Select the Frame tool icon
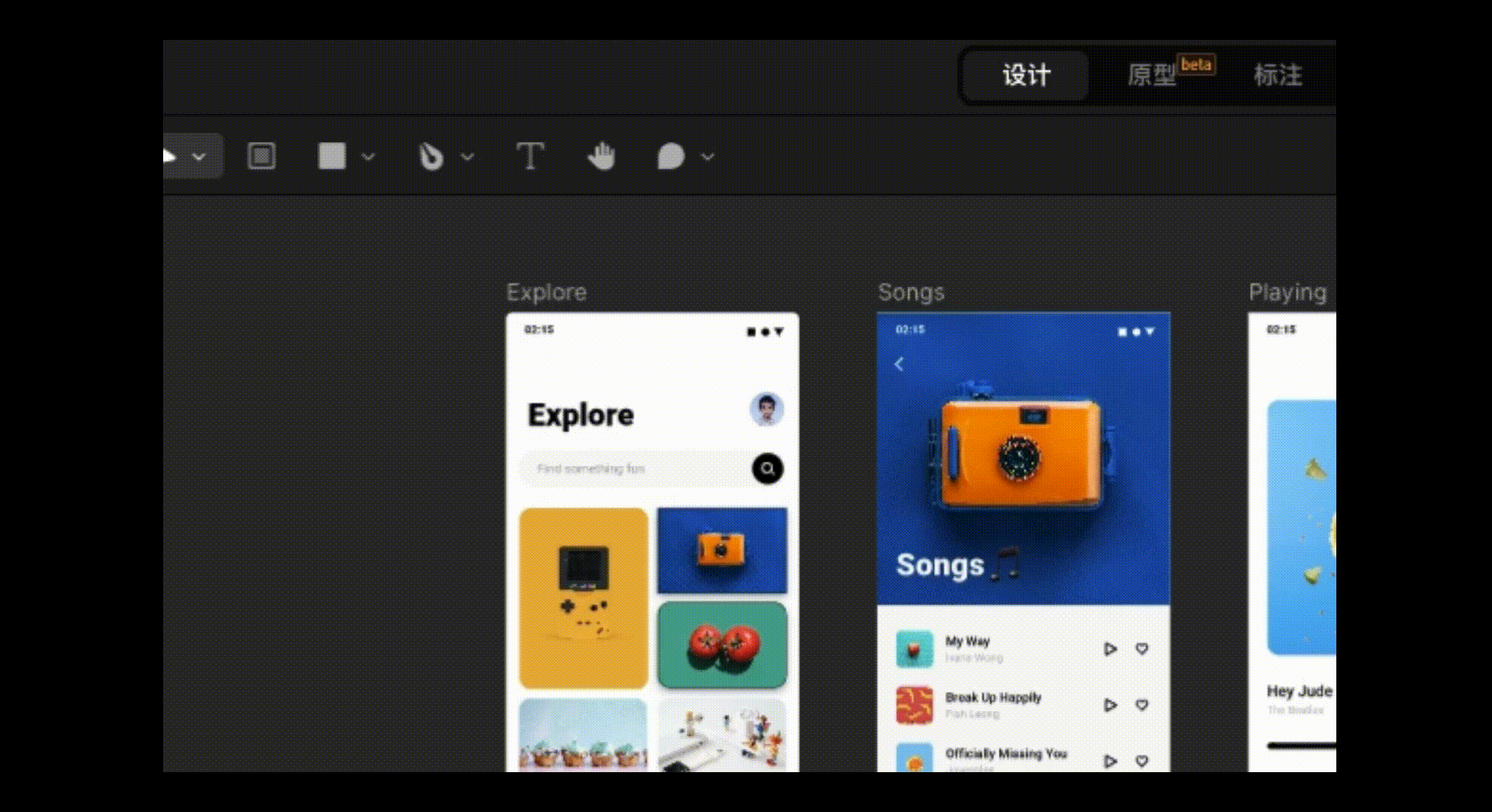1492x812 pixels. (x=262, y=156)
